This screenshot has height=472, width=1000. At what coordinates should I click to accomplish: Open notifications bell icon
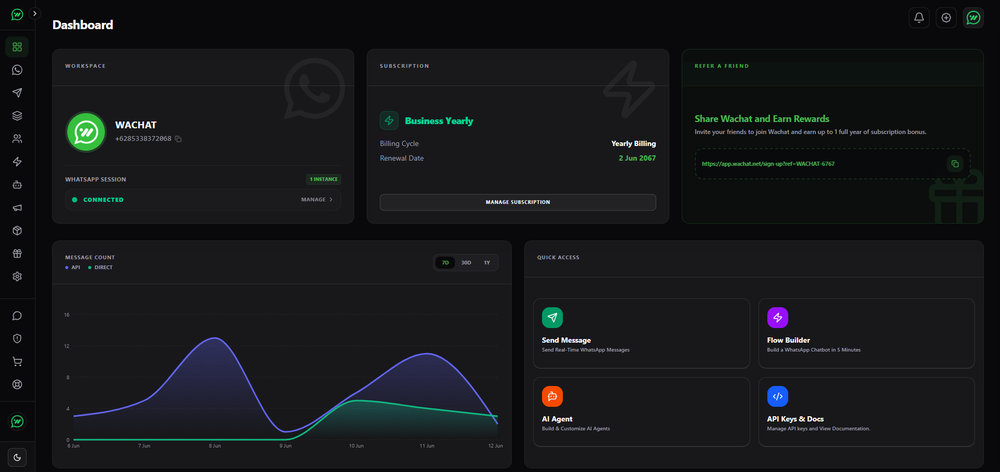coord(919,18)
